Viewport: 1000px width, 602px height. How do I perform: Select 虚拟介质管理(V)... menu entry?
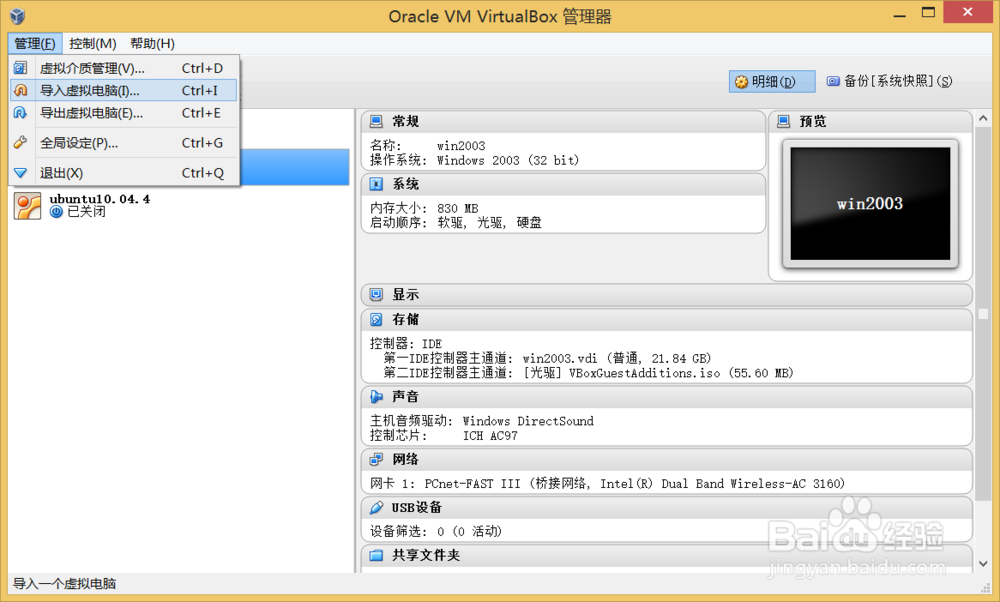(x=124, y=68)
